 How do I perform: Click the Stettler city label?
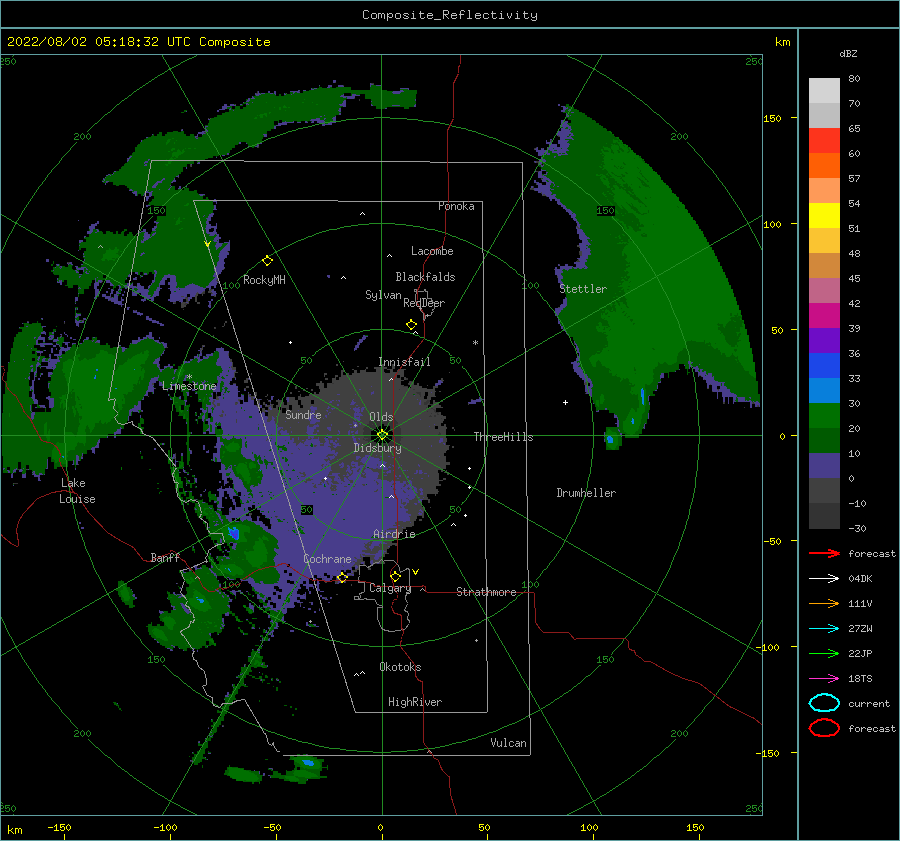(x=583, y=289)
